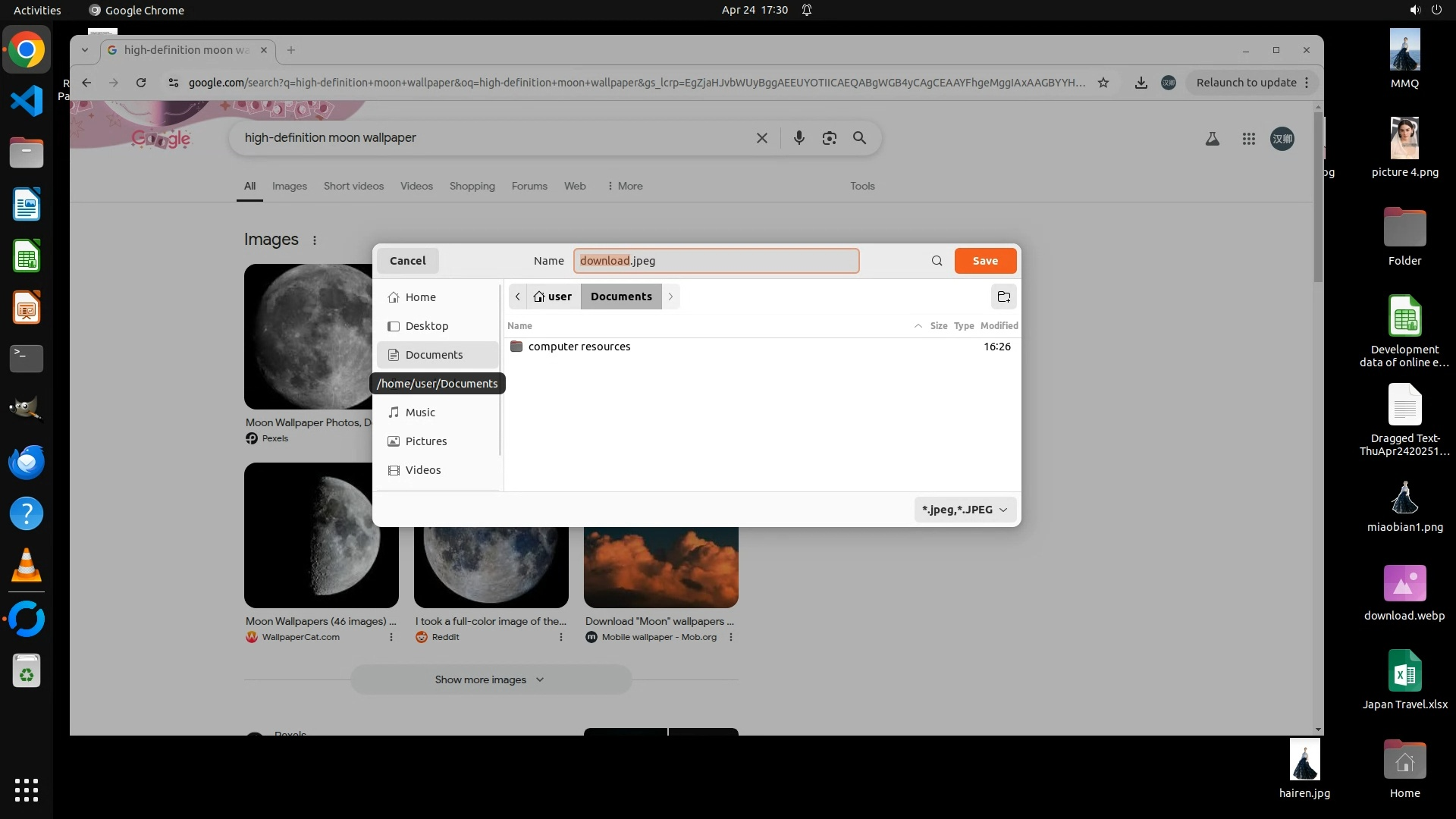
Task: Open Search Labs flask icon
Action: click(1212, 139)
